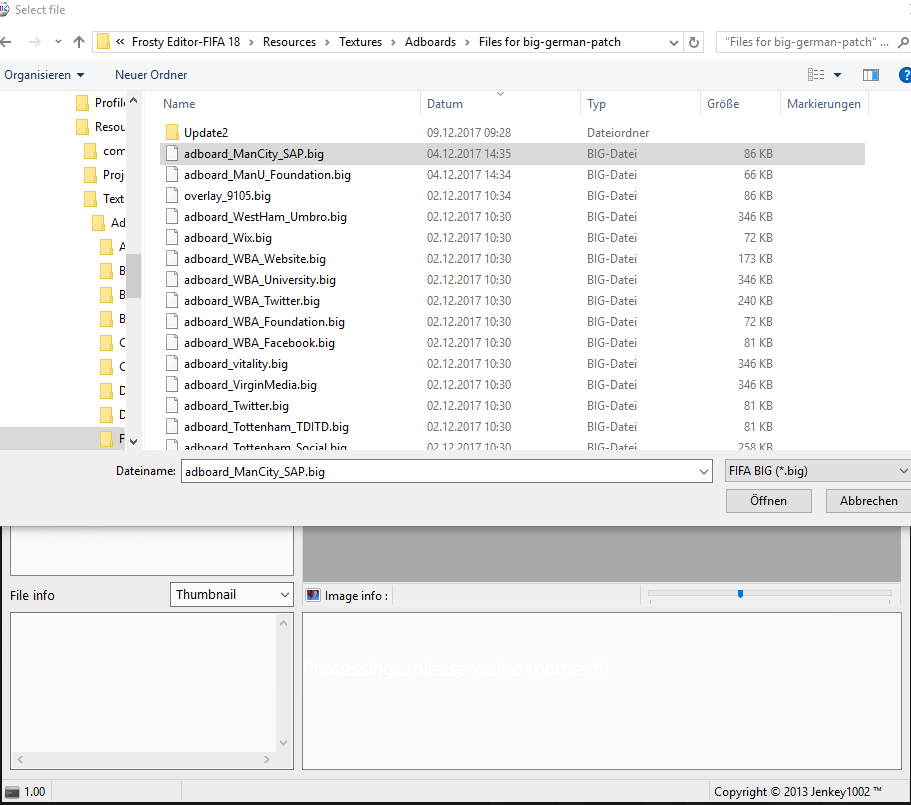This screenshot has width=911, height=805.
Task: Open the Thumbnail dropdown in File info
Action: [232, 595]
